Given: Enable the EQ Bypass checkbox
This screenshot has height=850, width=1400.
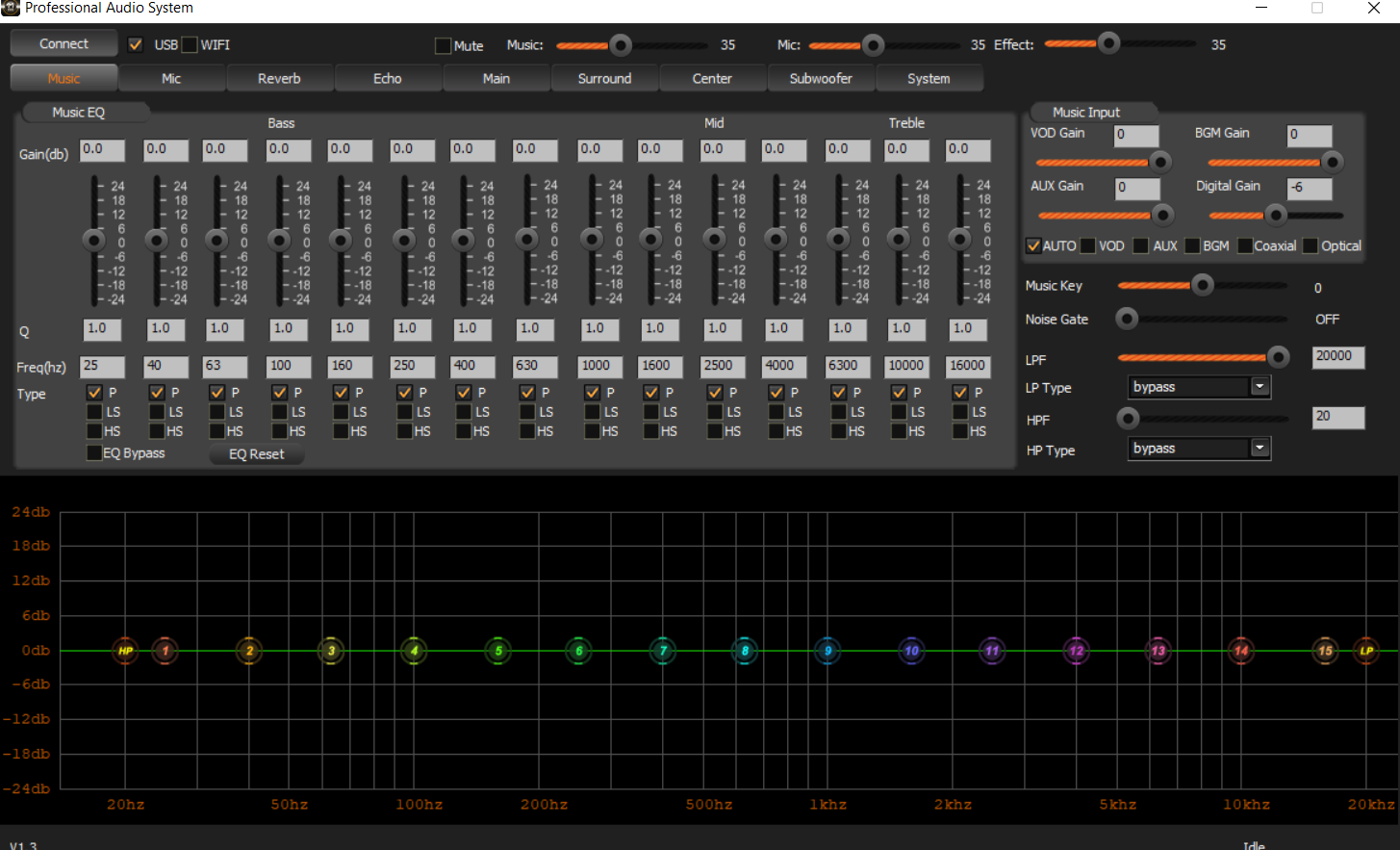Looking at the screenshot, I should click(94, 452).
